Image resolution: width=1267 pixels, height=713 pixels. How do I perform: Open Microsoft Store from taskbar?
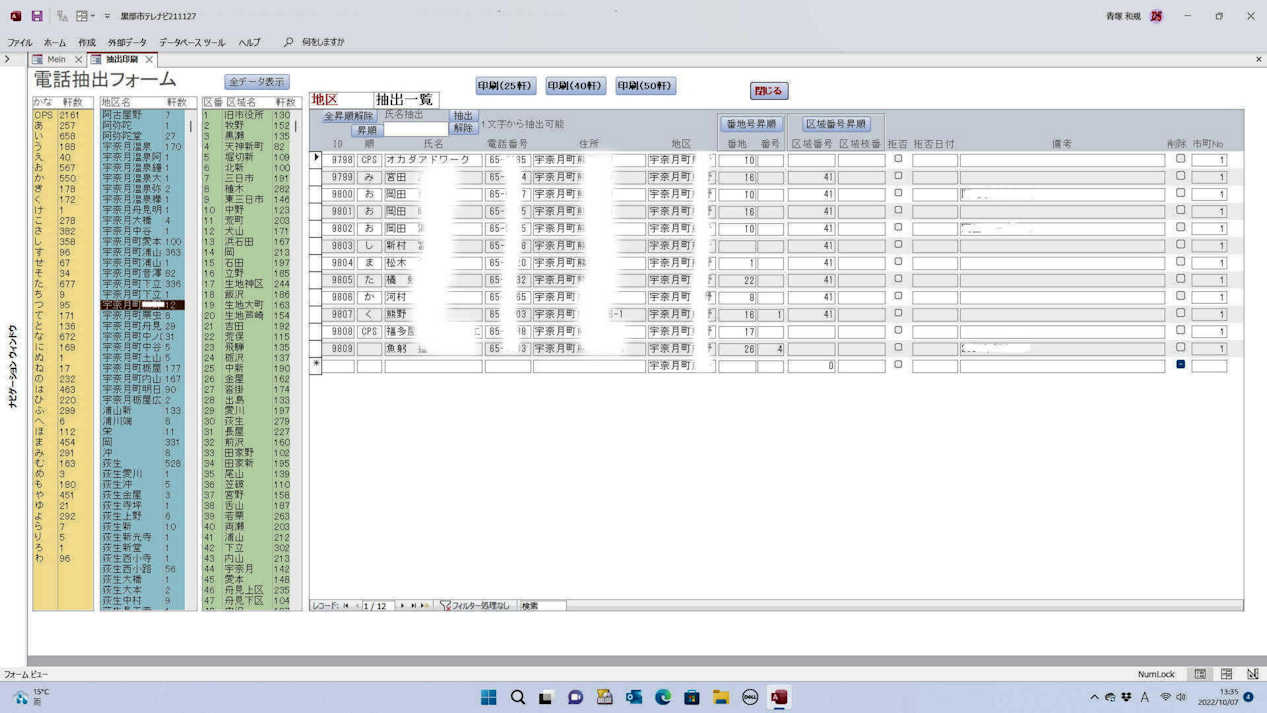pyautogui.click(x=691, y=698)
